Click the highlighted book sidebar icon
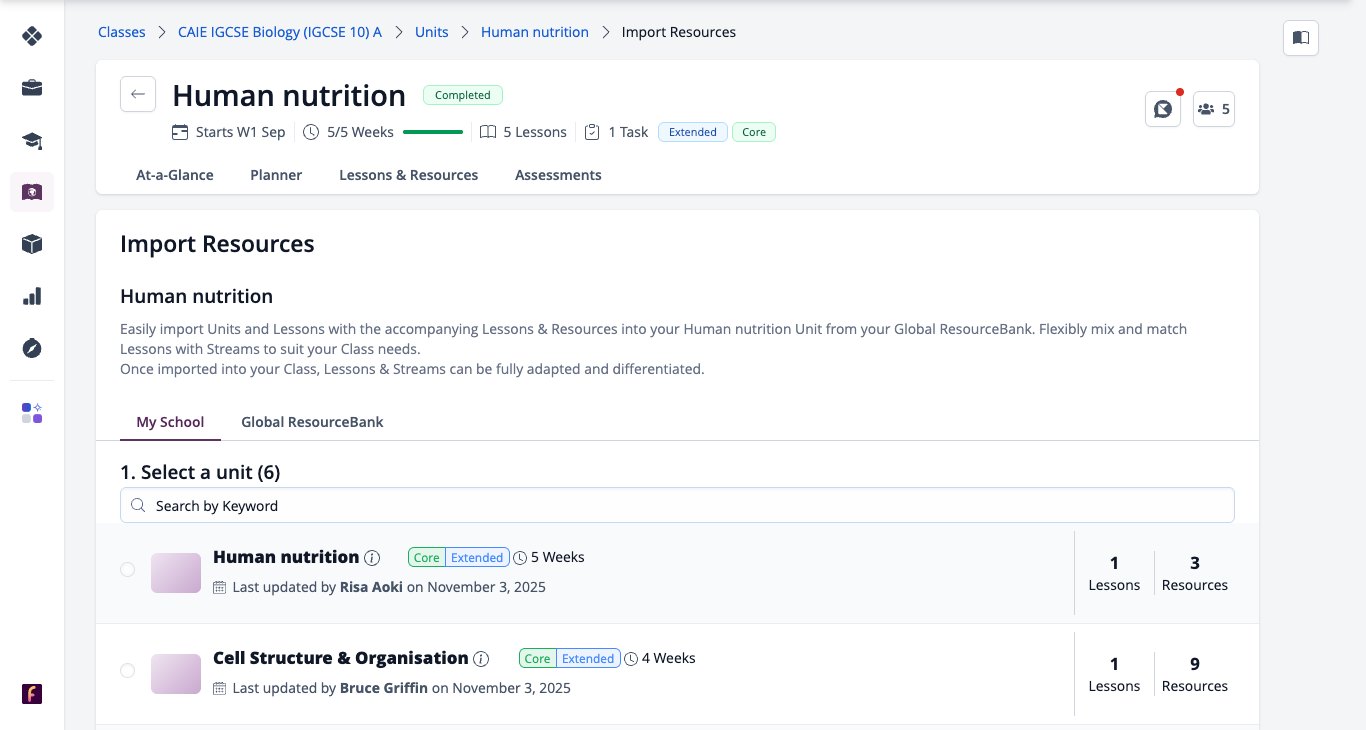 coord(32,192)
